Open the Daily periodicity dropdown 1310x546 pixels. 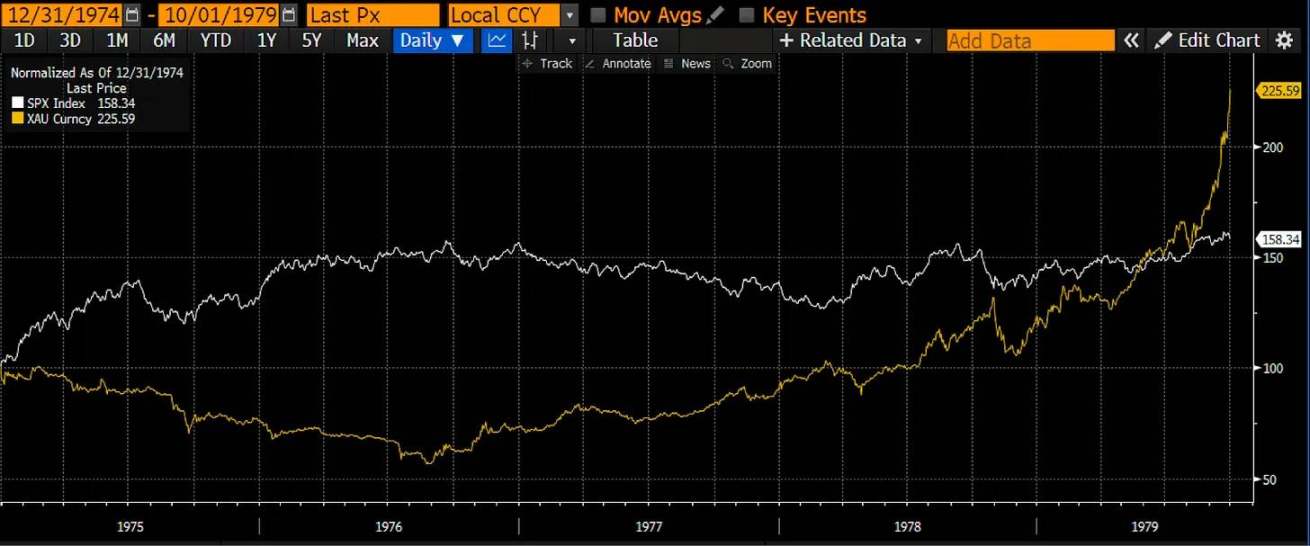click(432, 40)
